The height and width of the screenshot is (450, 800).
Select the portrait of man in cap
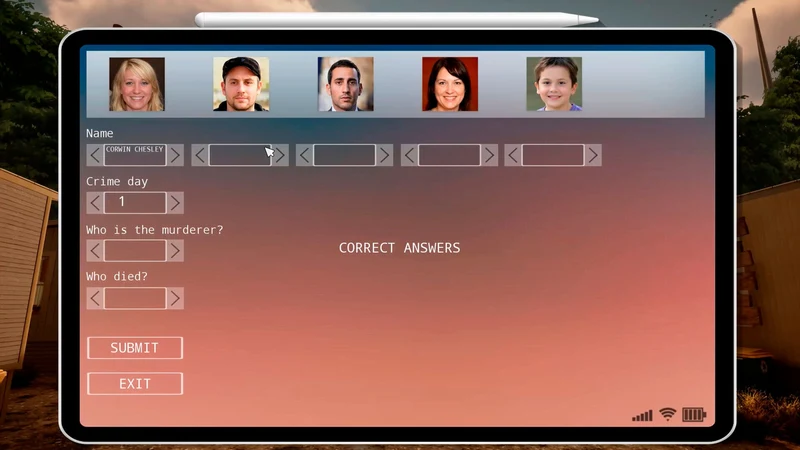click(x=241, y=84)
